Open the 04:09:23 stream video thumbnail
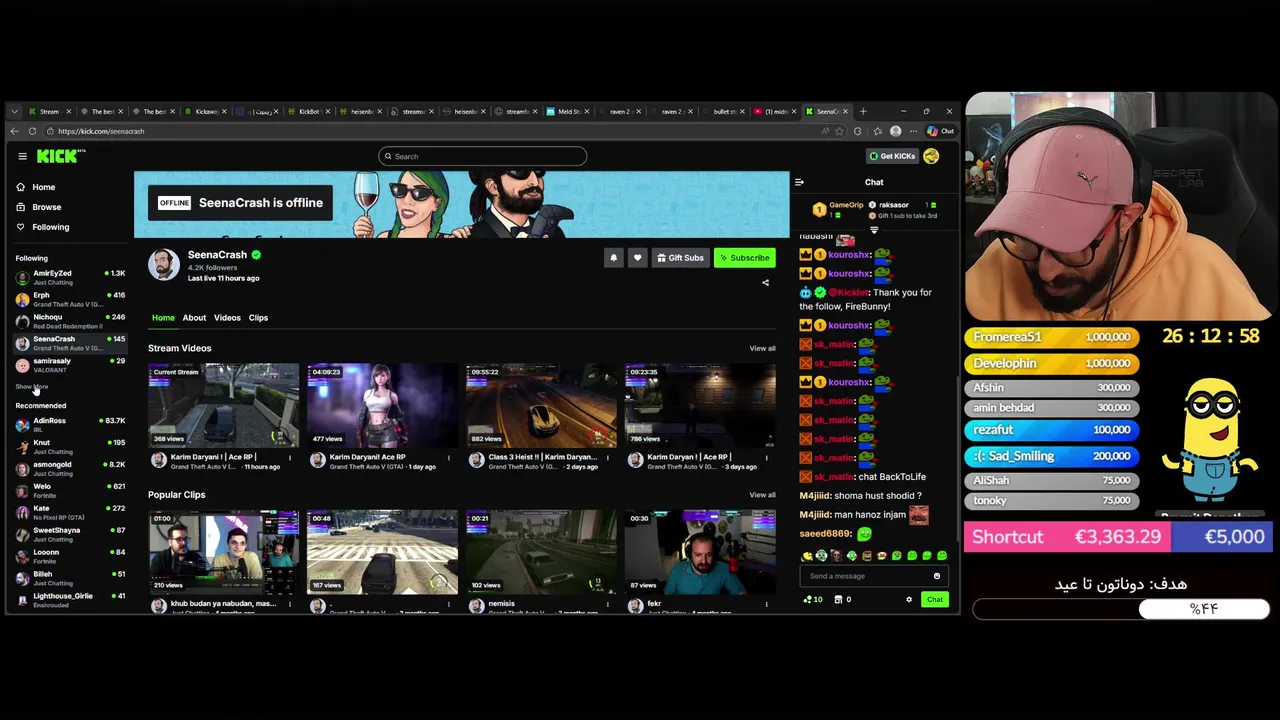This screenshot has width=1280, height=720. coord(382,405)
